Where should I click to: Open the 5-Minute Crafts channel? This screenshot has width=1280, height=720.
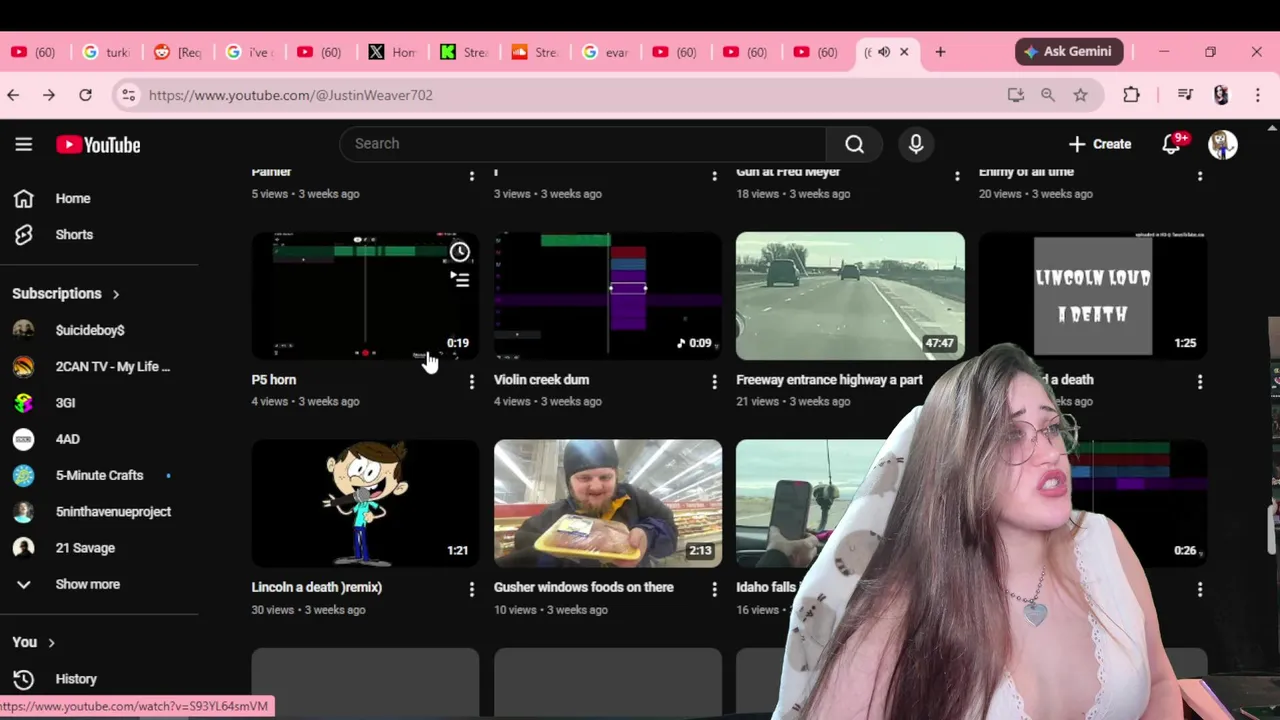click(x=99, y=475)
